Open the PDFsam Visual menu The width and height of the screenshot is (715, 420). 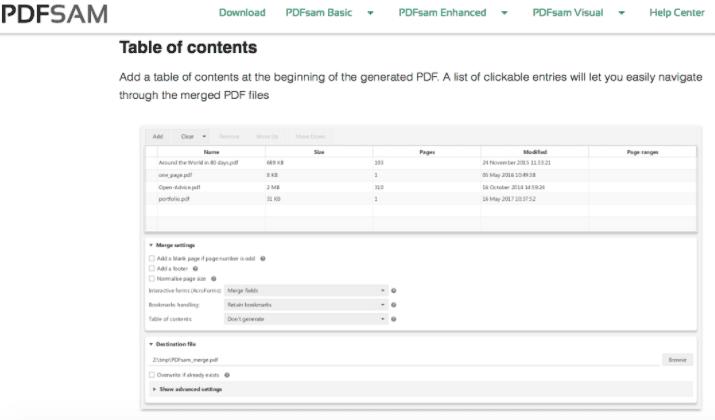[575, 13]
